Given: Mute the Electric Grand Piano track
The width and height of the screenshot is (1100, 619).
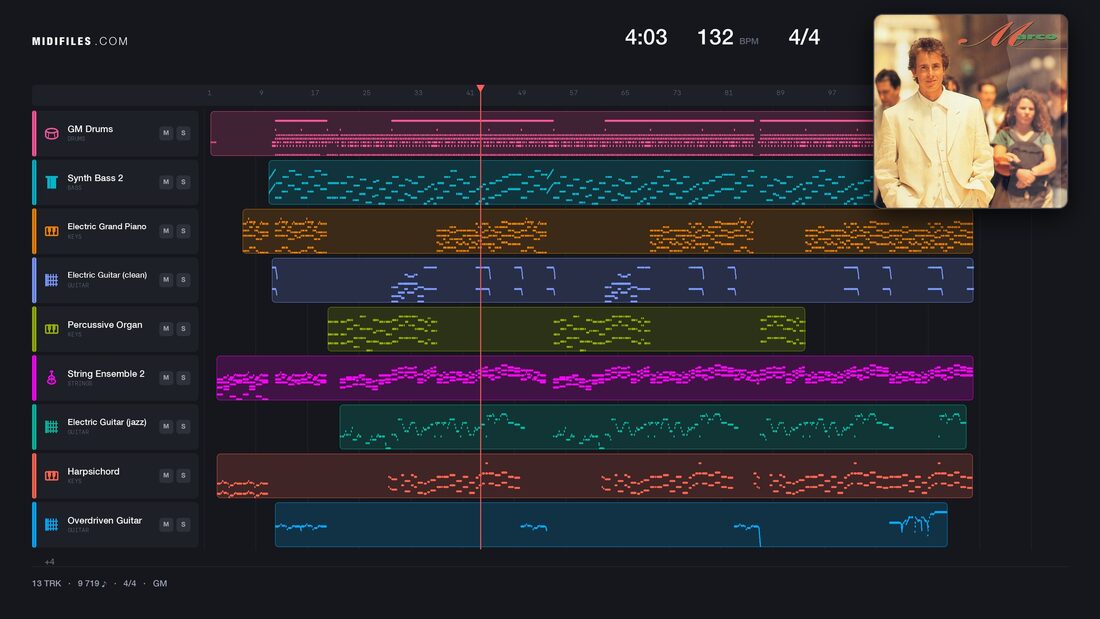Looking at the screenshot, I should [166, 231].
